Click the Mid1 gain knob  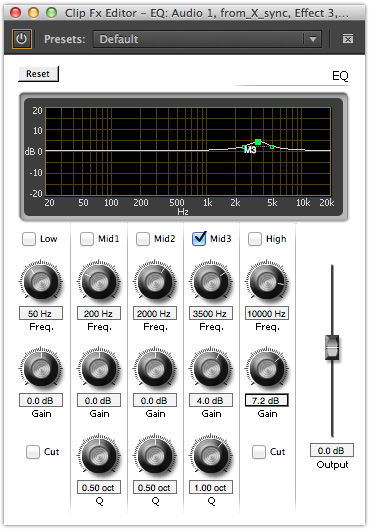tap(99, 368)
